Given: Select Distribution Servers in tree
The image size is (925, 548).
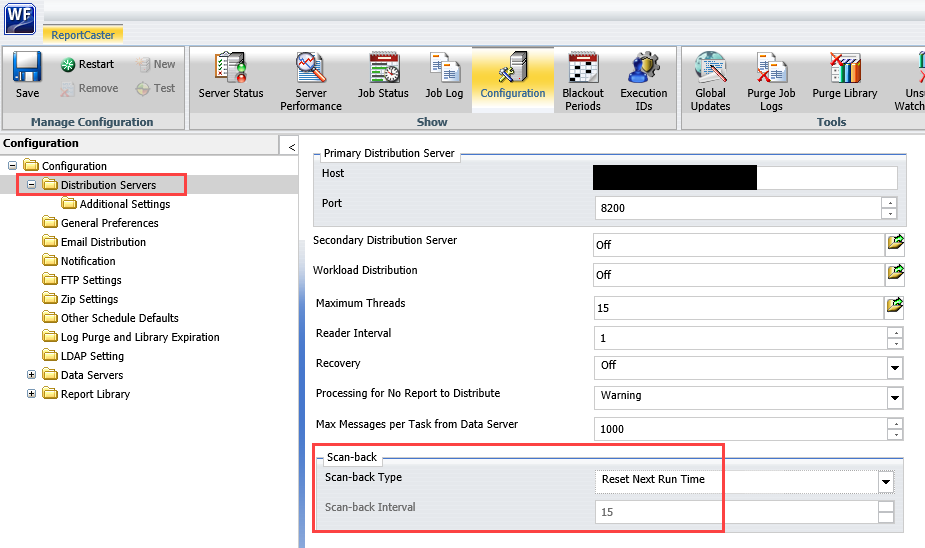Looking at the screenshot, I should pos(108,185).
